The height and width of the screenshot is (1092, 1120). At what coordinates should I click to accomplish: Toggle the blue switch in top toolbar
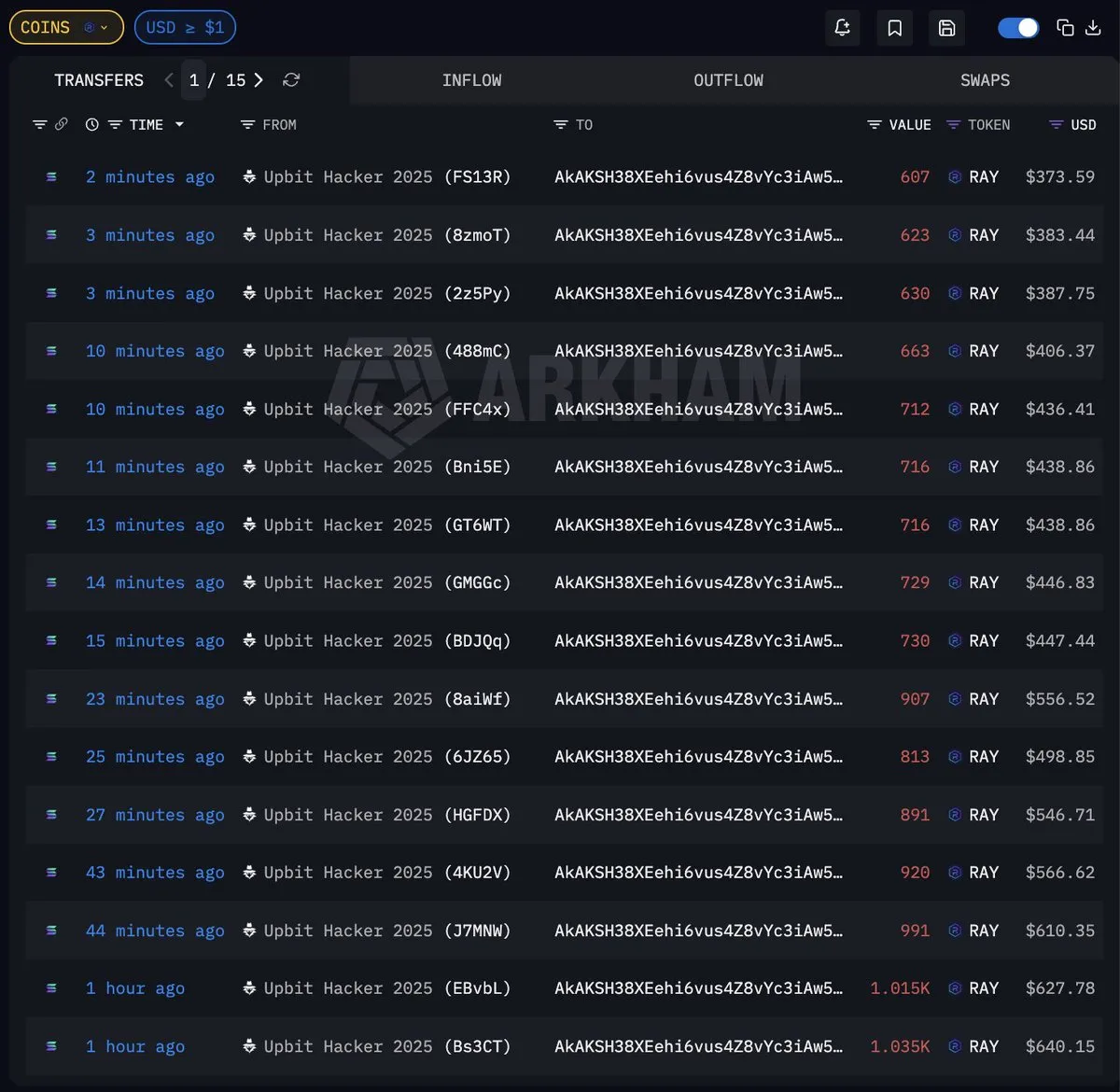click(1018, 28)
